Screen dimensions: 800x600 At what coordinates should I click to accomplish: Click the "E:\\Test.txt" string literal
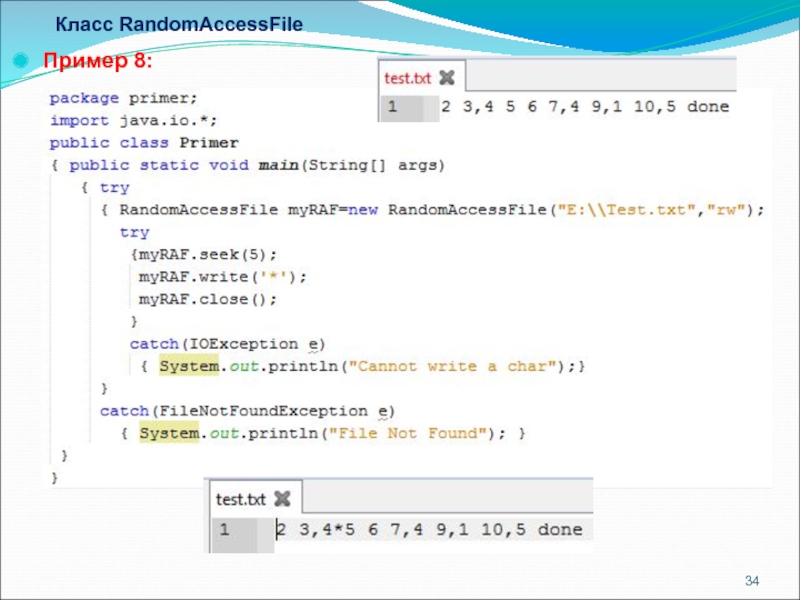[x=627, y=210]
